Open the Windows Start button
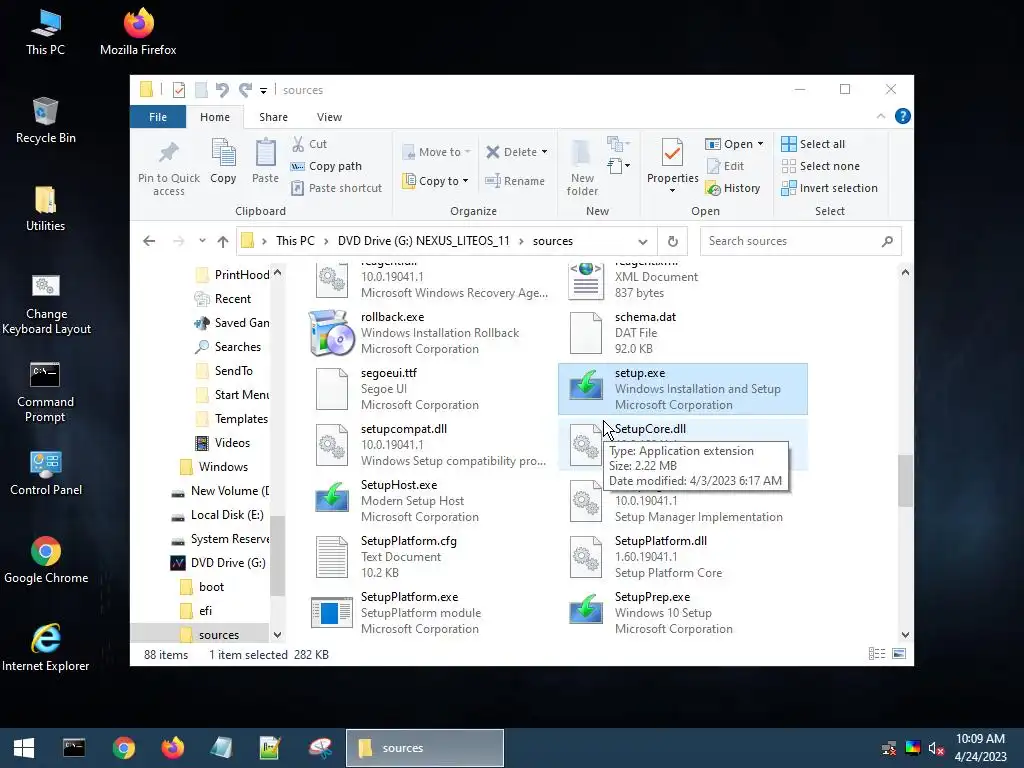Viewport: 1024px width, 768px height. point(24,748)
